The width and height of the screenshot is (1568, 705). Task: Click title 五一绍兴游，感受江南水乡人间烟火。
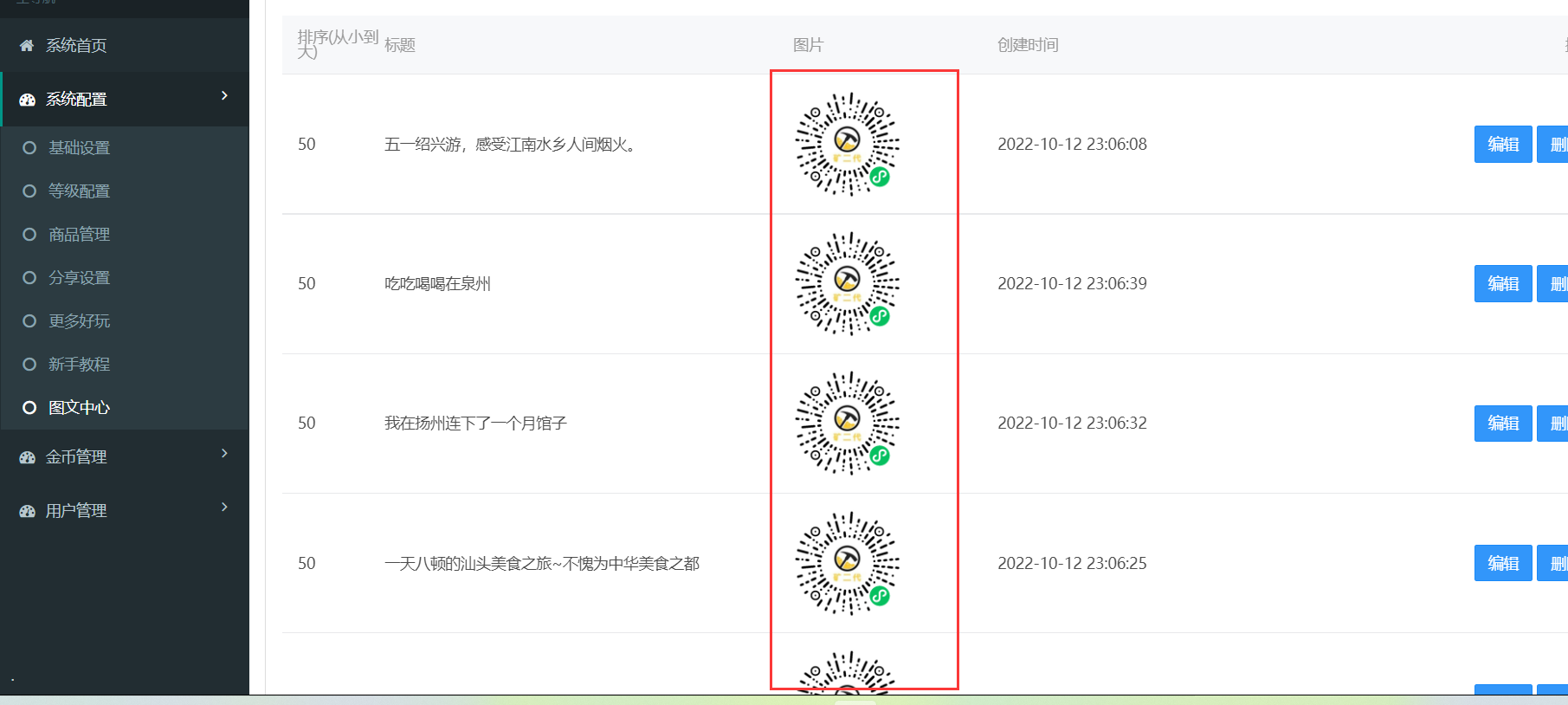tap(513, 145)
